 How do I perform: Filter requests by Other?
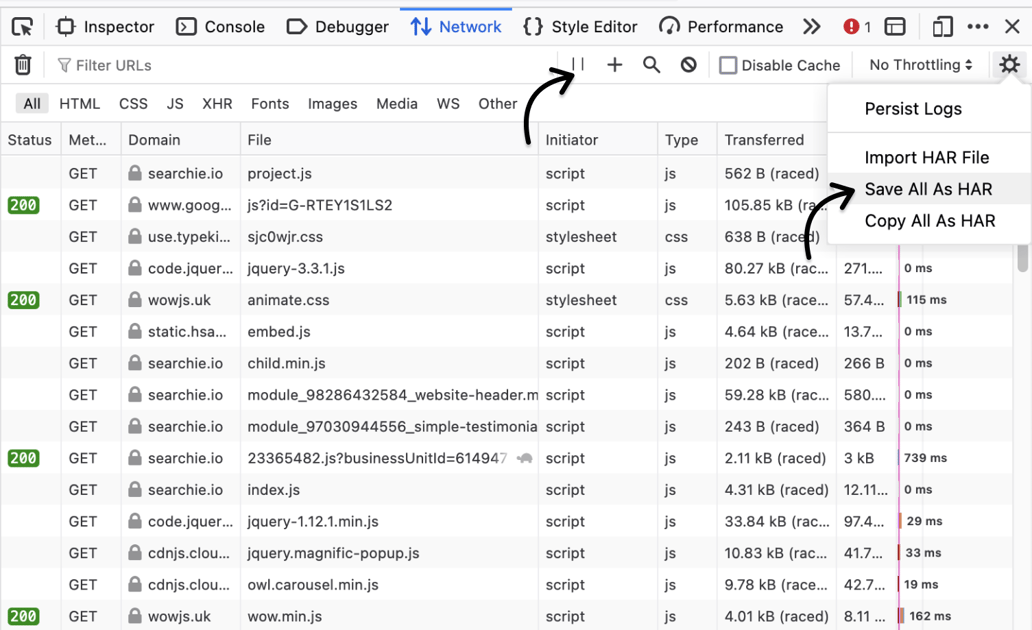(498, 103)
